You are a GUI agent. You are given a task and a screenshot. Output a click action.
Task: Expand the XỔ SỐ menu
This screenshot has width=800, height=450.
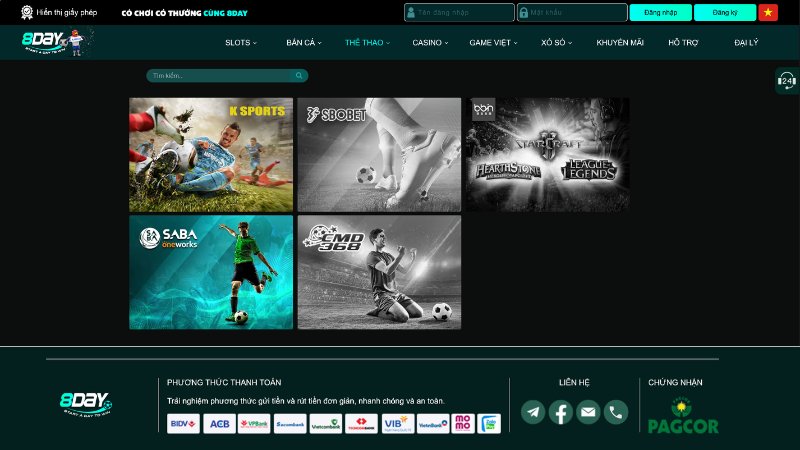pyautogui.click(x=557, y=42)
